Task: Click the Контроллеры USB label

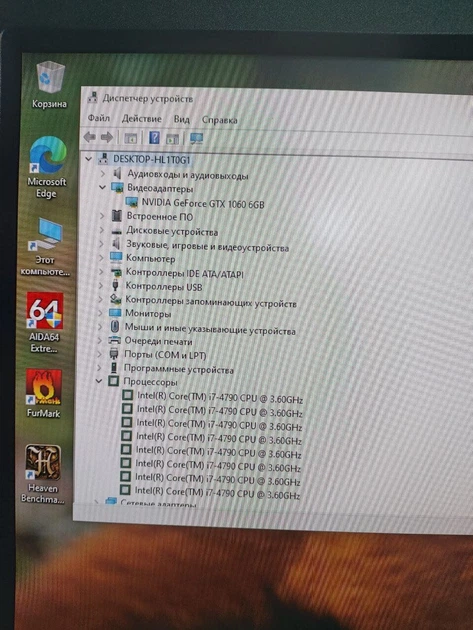Action: click(164, 286)
